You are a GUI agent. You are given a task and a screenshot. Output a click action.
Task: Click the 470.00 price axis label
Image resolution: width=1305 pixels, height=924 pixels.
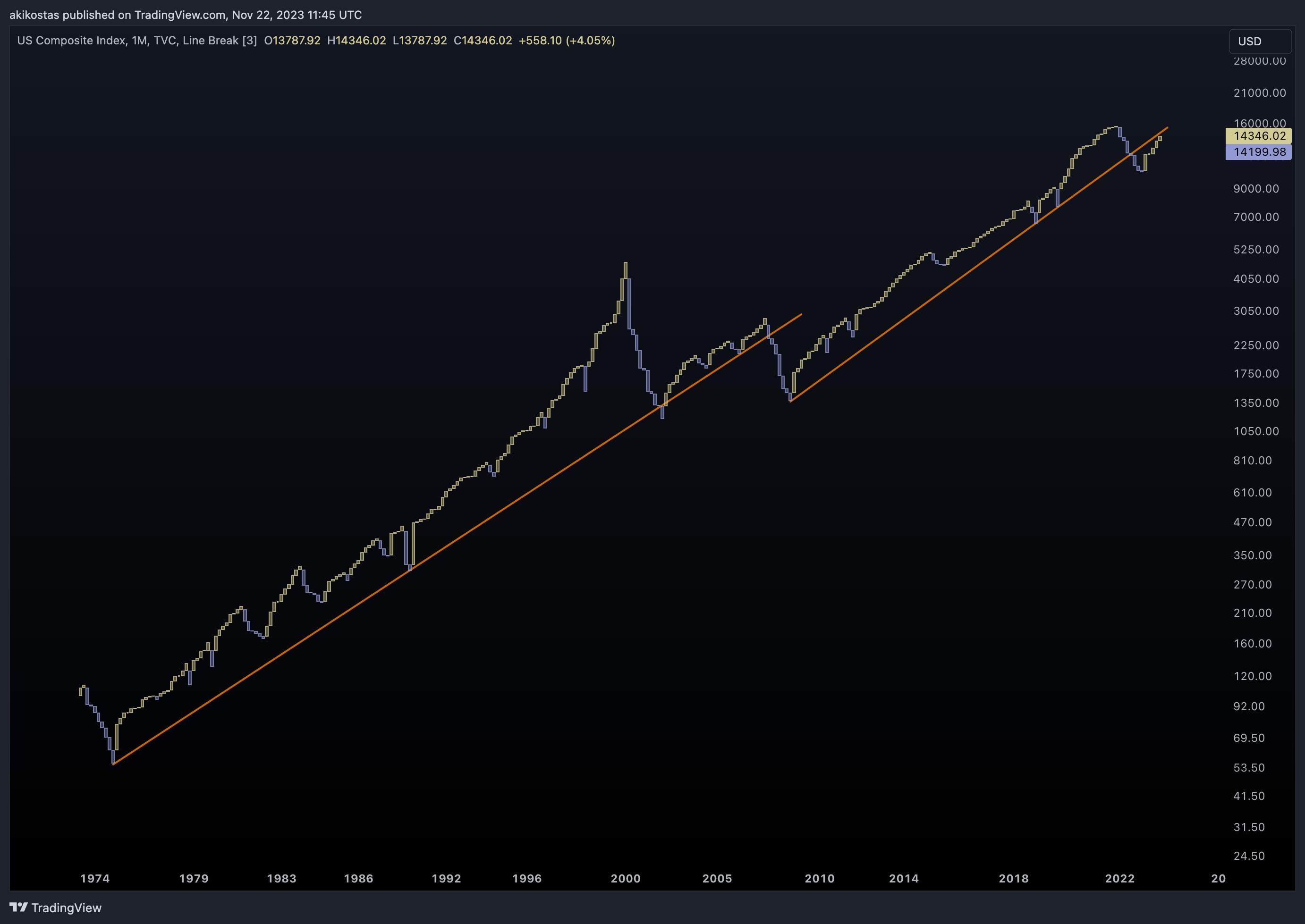click(1253, 522)
